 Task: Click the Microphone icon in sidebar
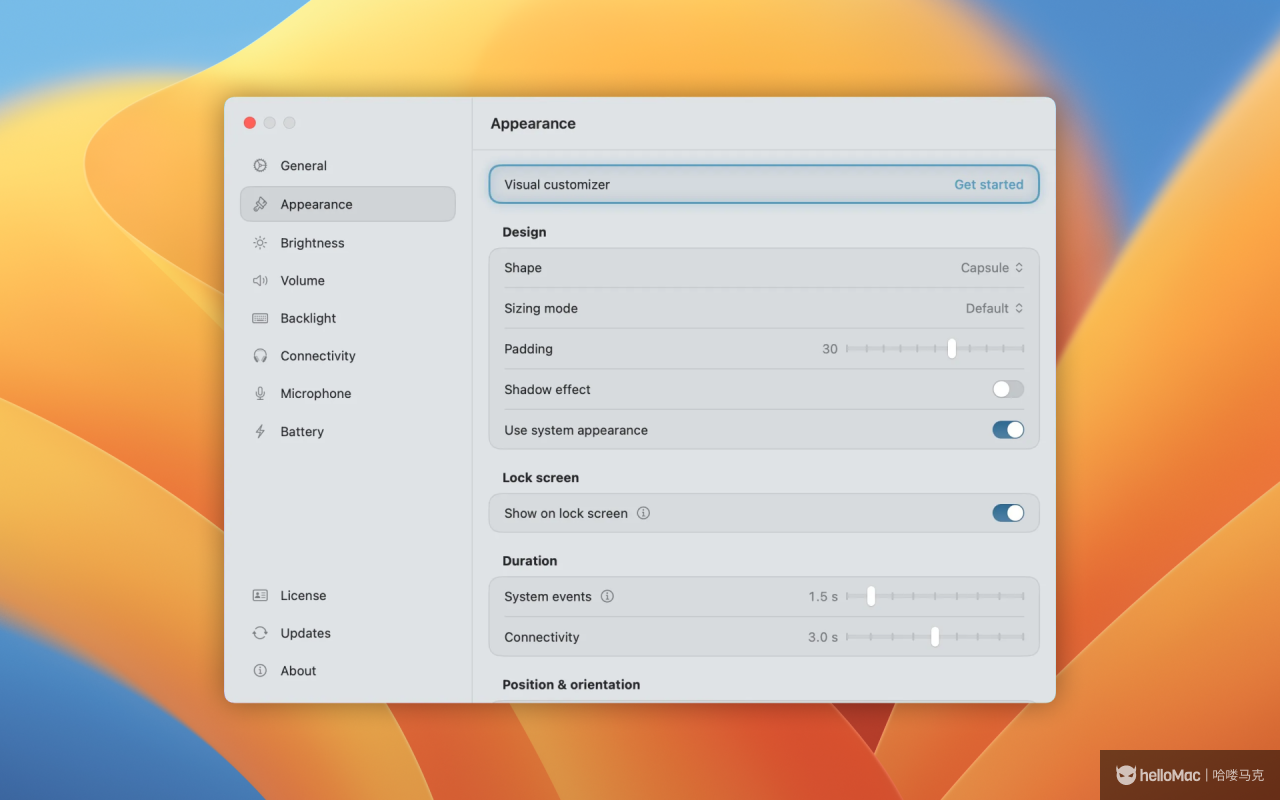click(260, 394)
